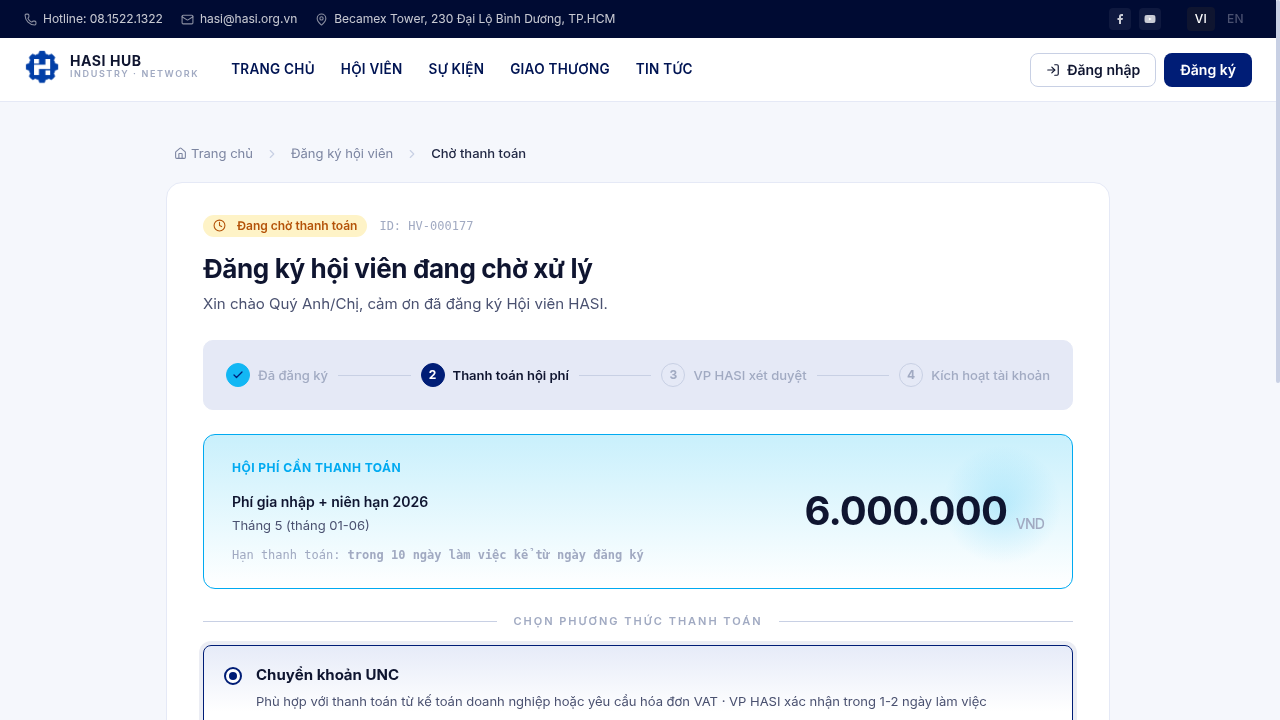Viewport: 1280px width, 720px height.
Task: Open TRANG CHỦ menu item
Action: [273, 69]
